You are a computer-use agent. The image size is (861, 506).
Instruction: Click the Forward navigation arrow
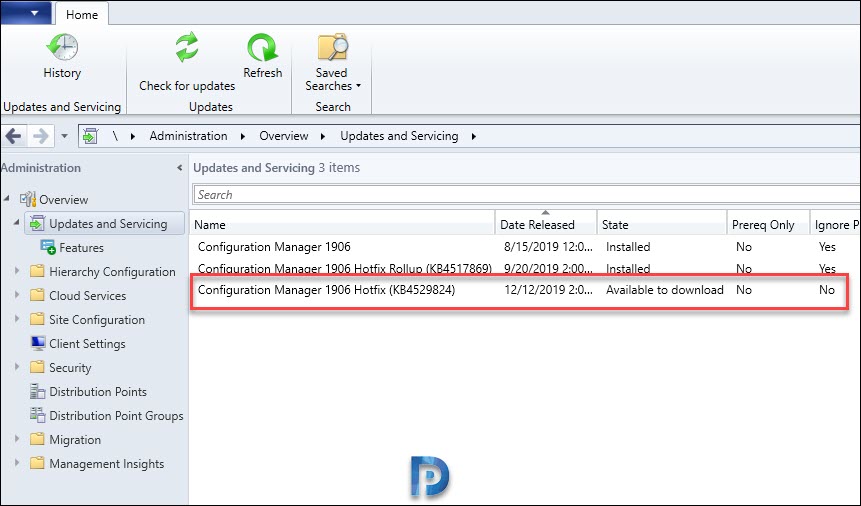click(x=41, y=136)
